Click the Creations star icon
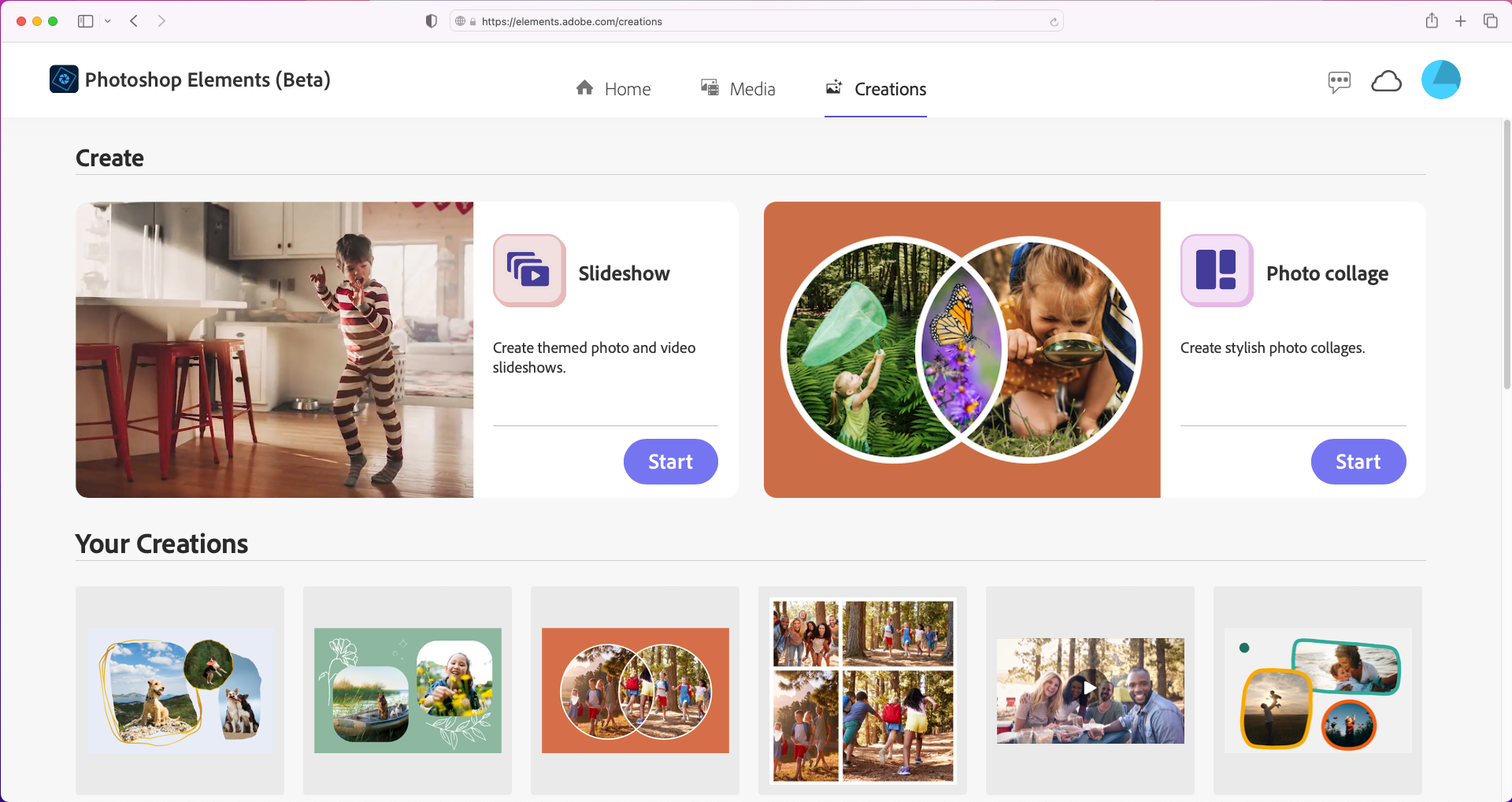This screenshot has height=802, width=1512. tap(833, 87)
